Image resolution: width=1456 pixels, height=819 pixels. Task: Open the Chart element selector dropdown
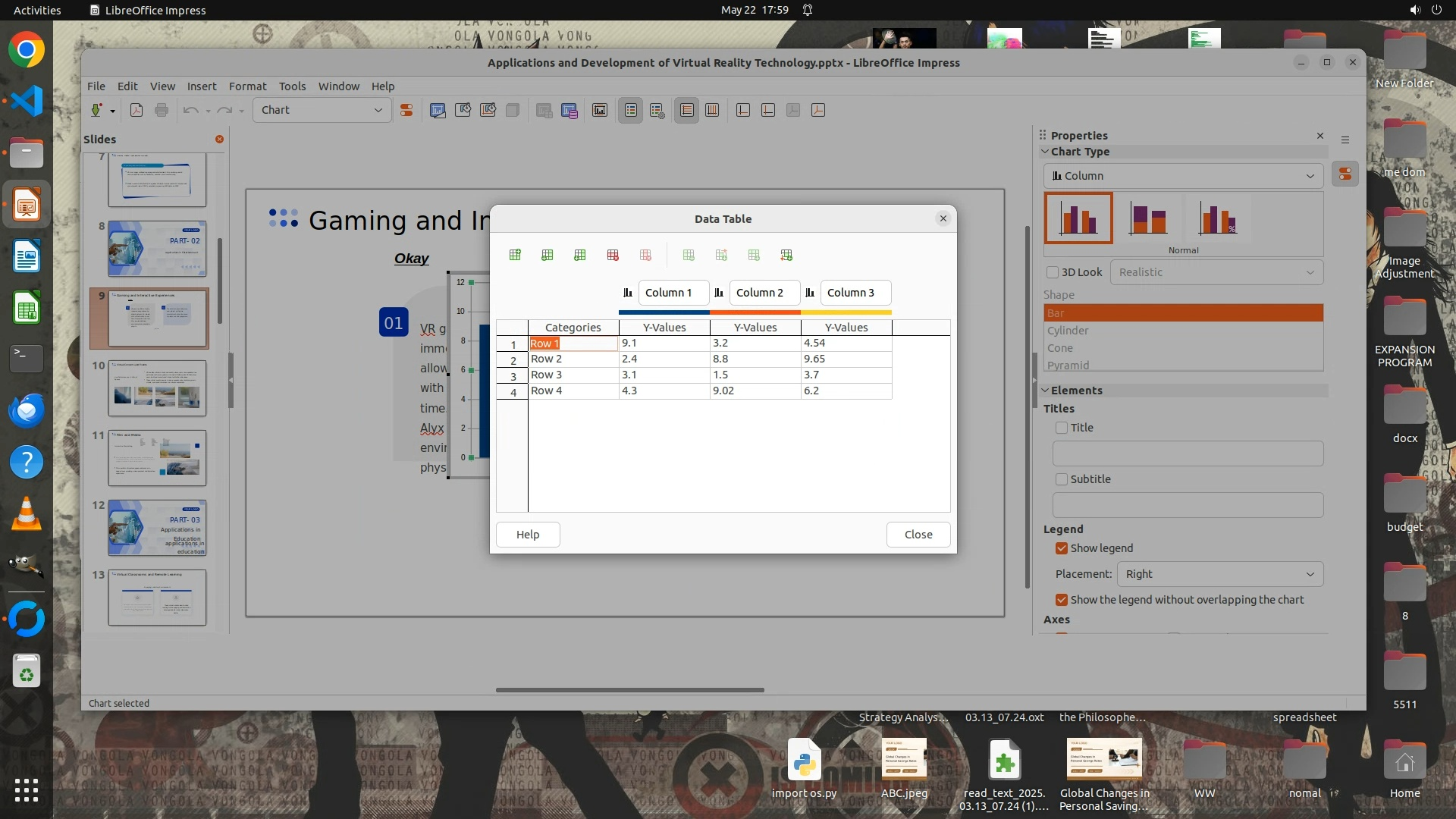pos(322,110)
